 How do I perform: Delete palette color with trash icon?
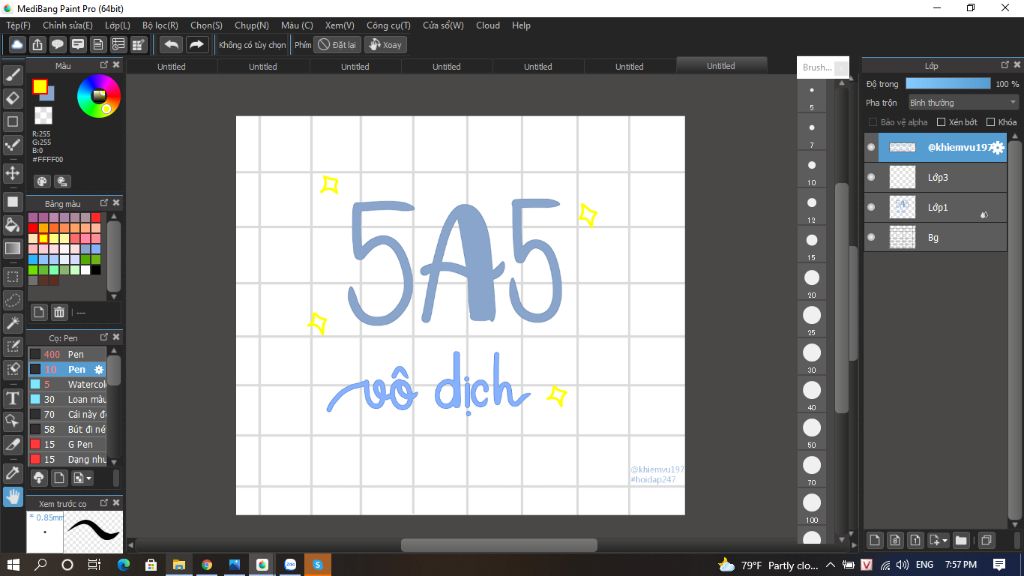(59, 312)
